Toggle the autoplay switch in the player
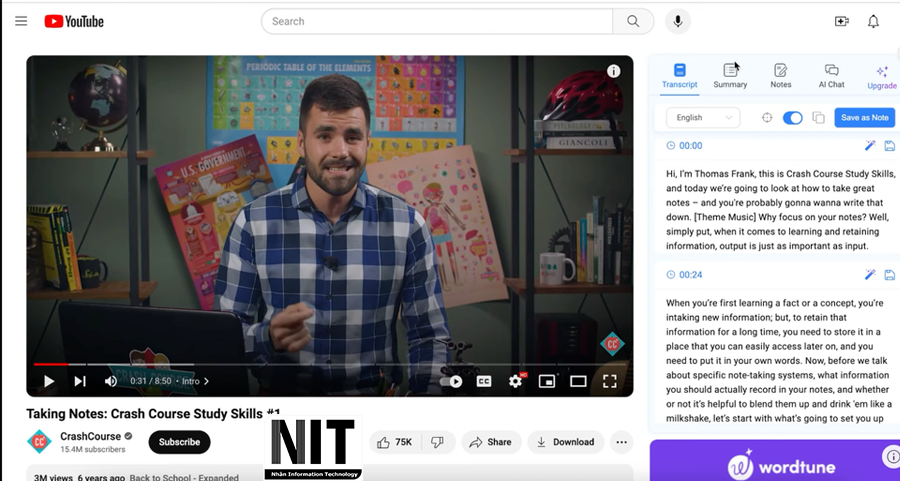The height and width of the screenshot is (481, 900). [451, 381]
